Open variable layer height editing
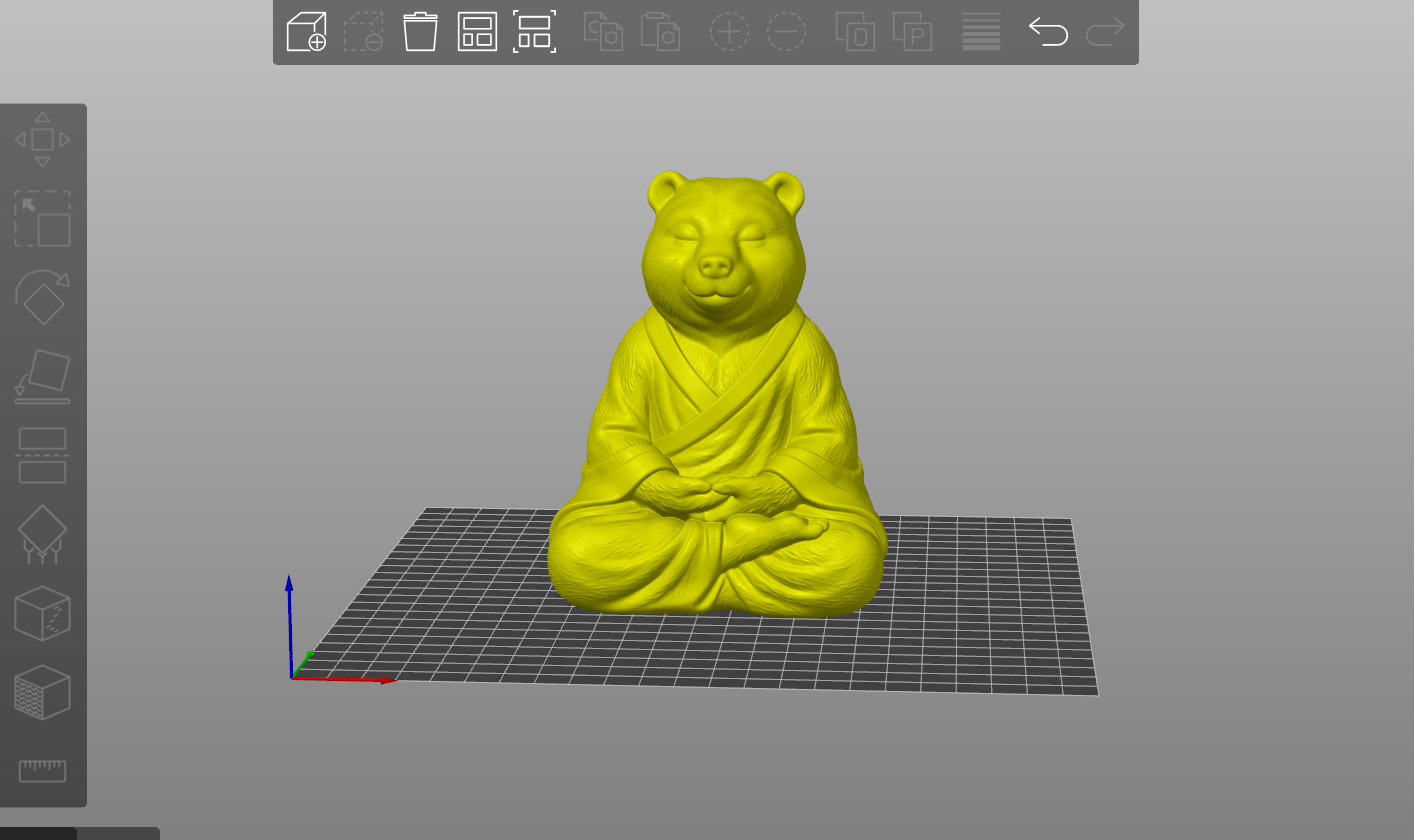The width and height of the screenshot is (1415, 840). pos(981,32)
